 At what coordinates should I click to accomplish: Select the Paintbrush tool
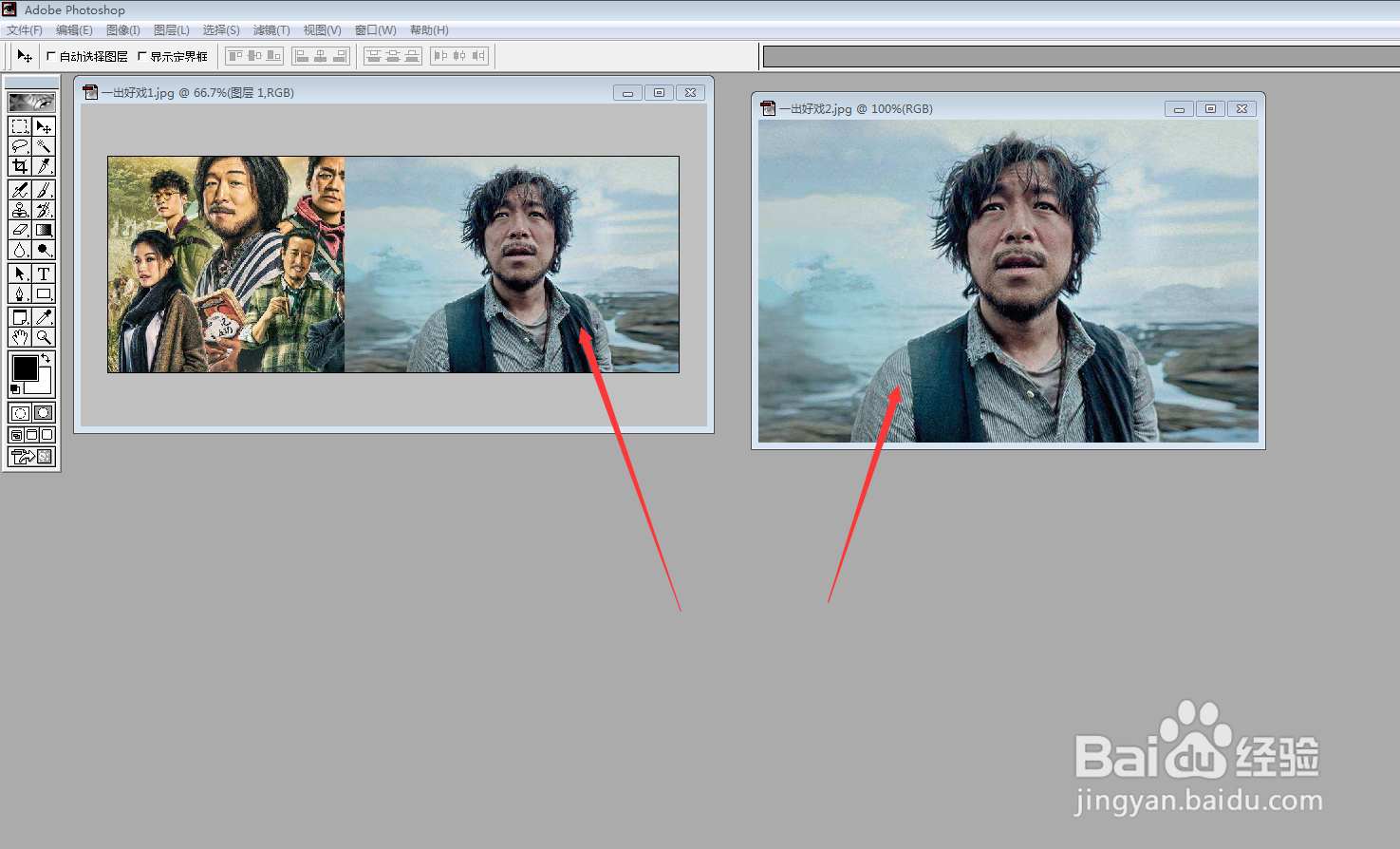44,190
